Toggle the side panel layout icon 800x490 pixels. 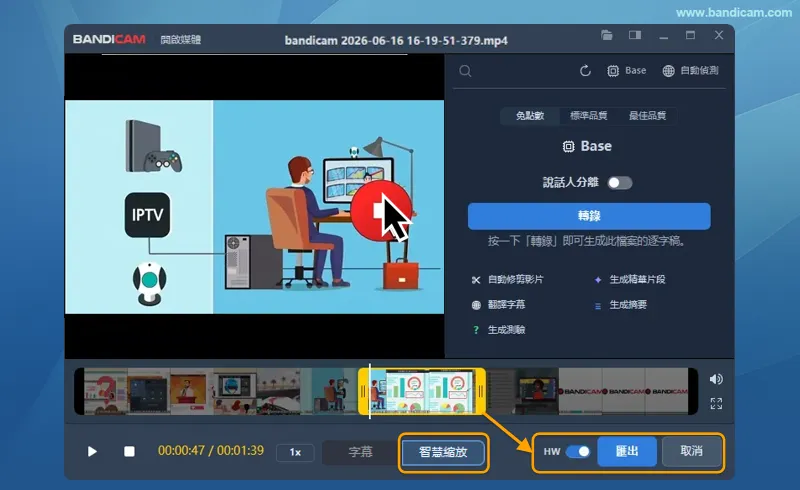[635, 35]
